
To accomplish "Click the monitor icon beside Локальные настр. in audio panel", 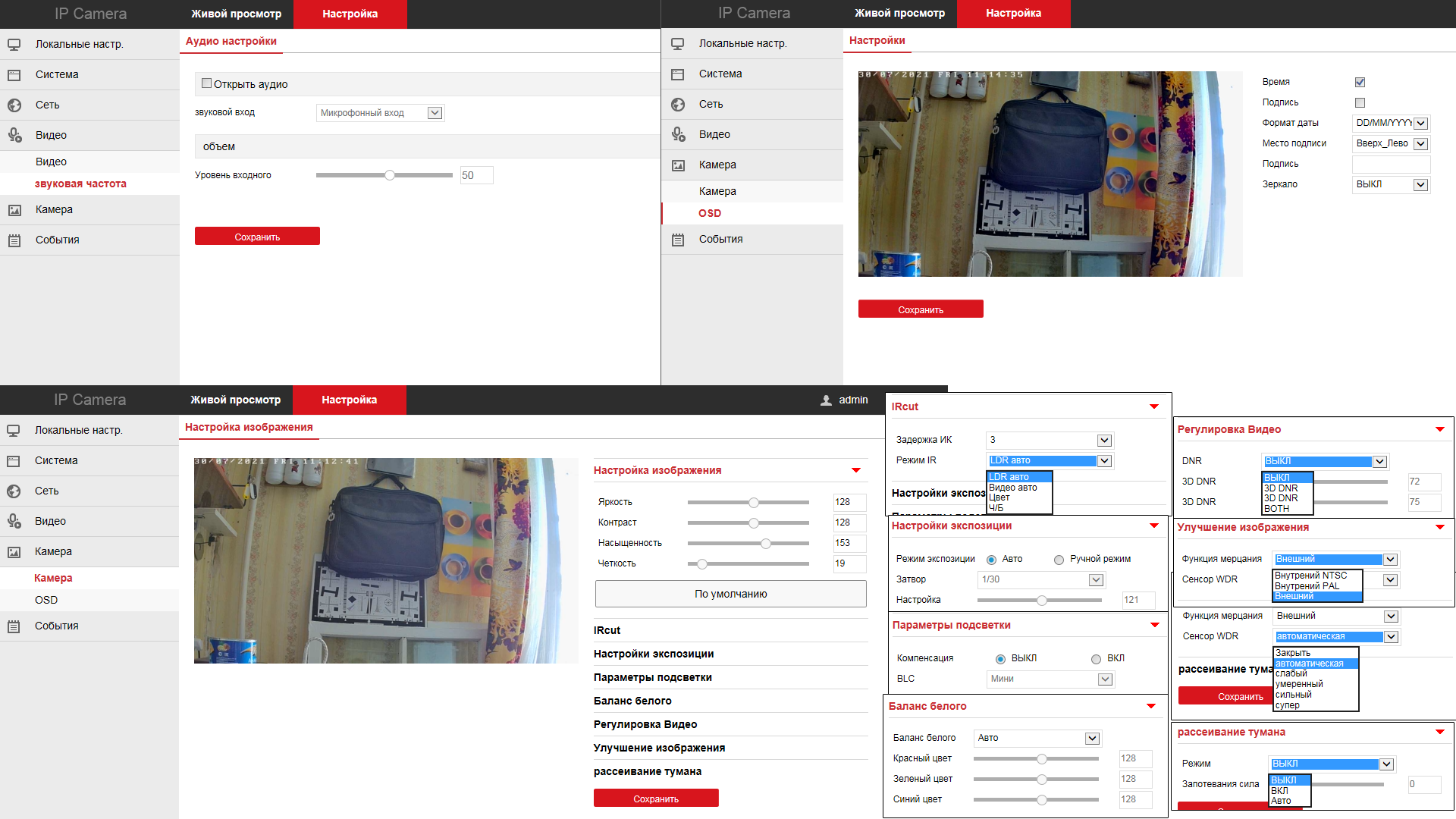I will [14, 45].
